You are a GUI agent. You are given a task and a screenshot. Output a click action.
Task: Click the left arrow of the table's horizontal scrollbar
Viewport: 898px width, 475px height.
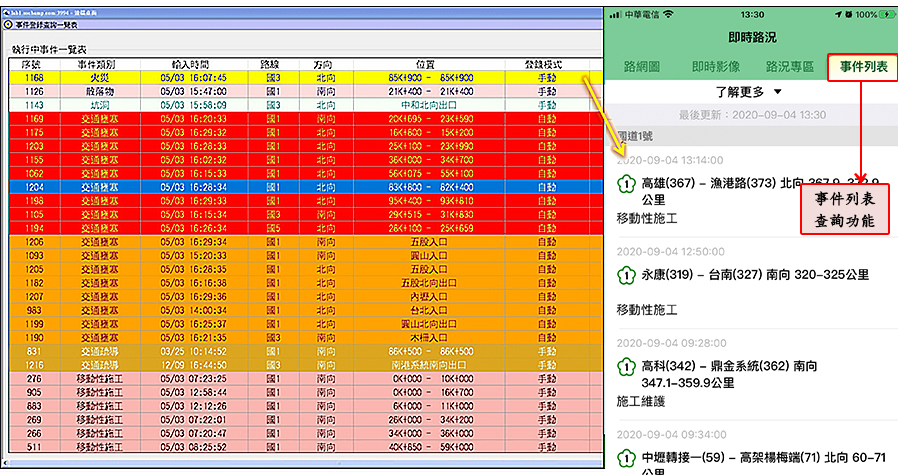coord(6,462)
